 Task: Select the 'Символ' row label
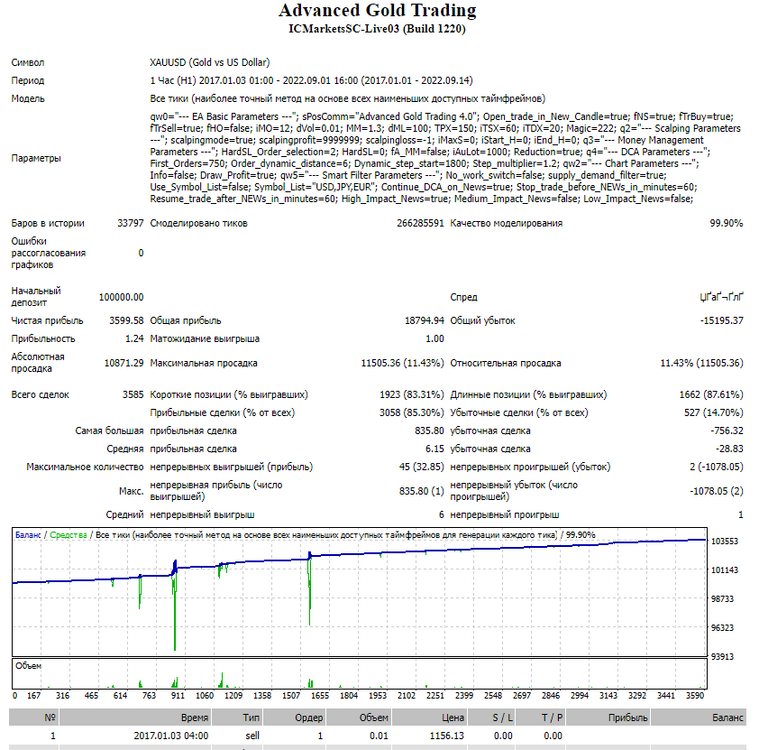(x=28, y=62)
